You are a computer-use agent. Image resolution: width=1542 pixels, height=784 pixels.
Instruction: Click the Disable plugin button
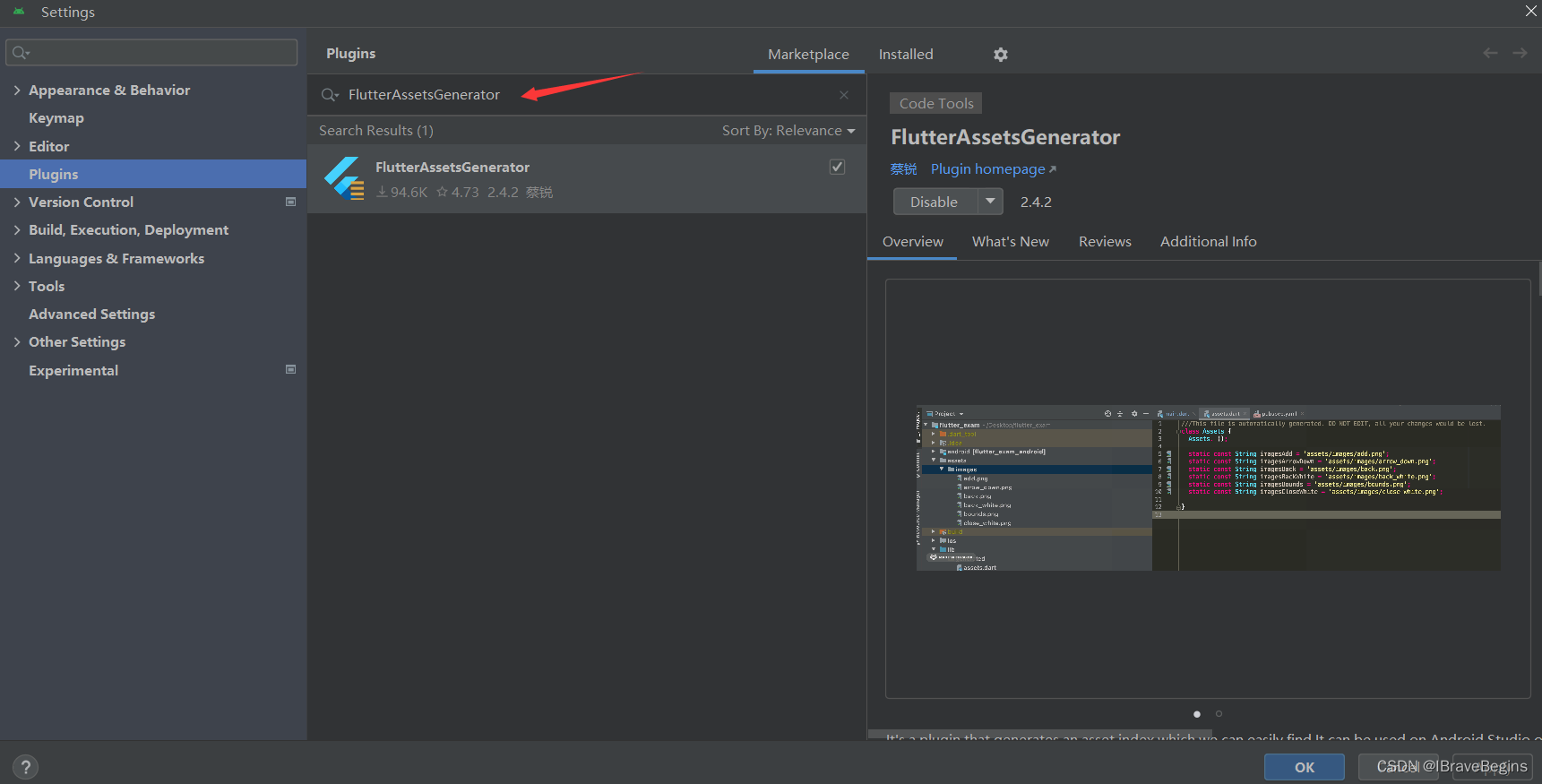935,202
